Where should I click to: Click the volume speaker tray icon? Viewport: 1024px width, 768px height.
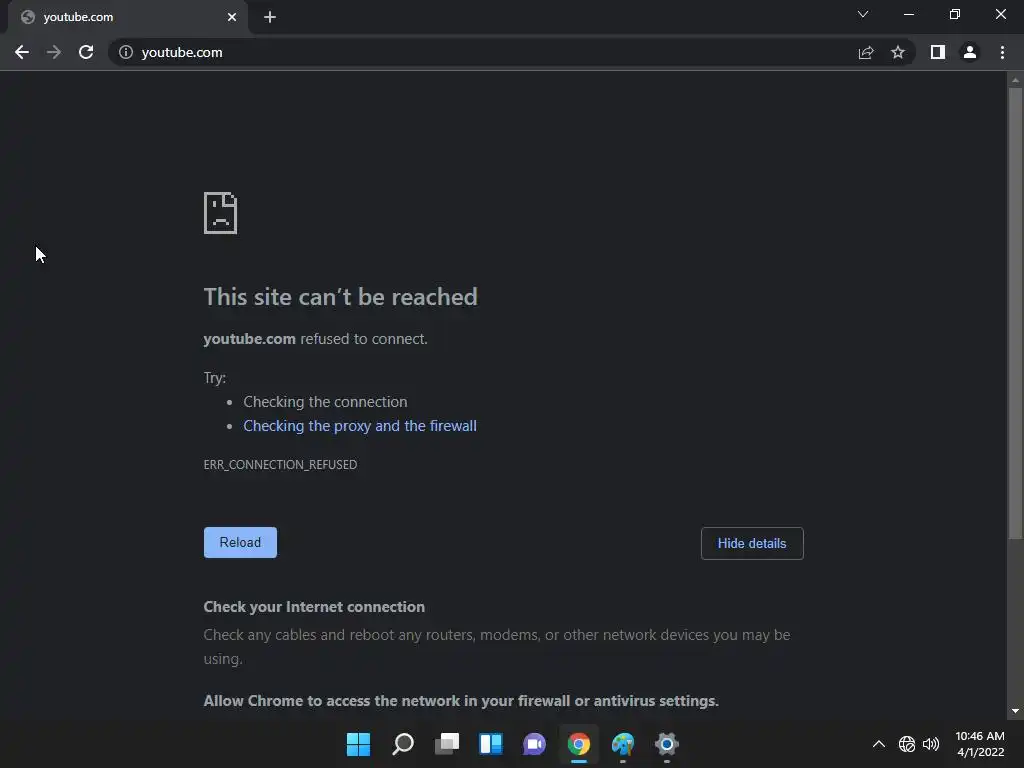(931, 744)
